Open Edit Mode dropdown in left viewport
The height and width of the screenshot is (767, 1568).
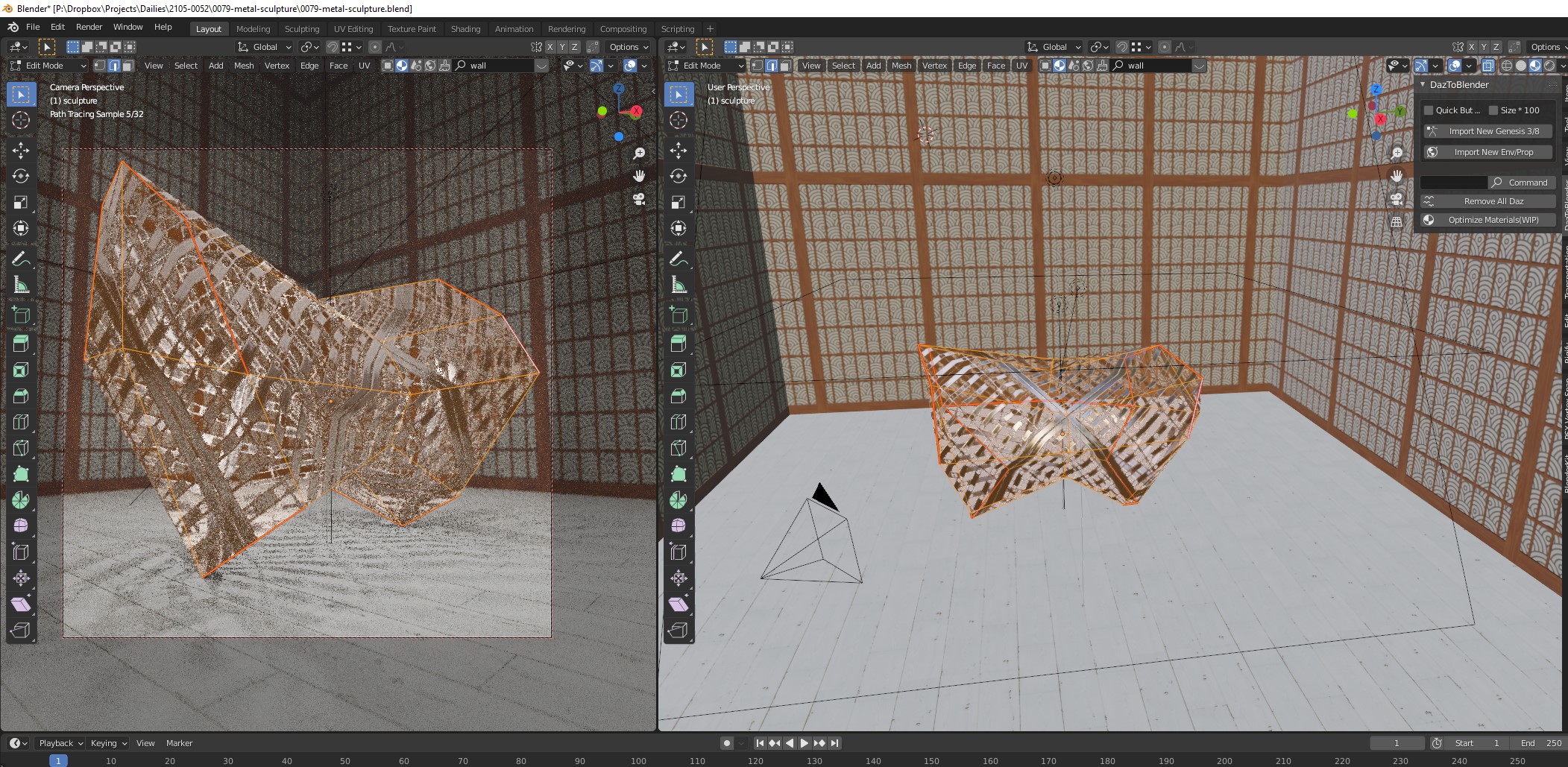(x=48, y=66)
